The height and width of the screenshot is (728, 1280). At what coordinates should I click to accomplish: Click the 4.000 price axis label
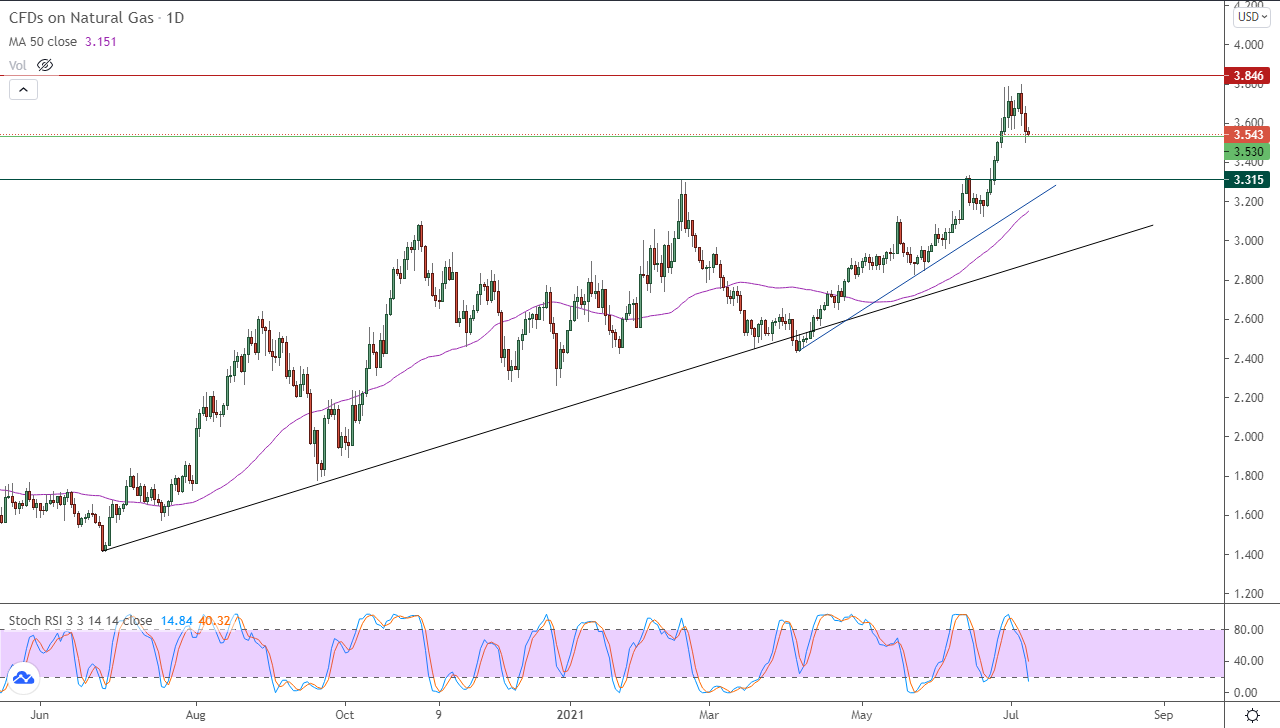pos(1248,45)
